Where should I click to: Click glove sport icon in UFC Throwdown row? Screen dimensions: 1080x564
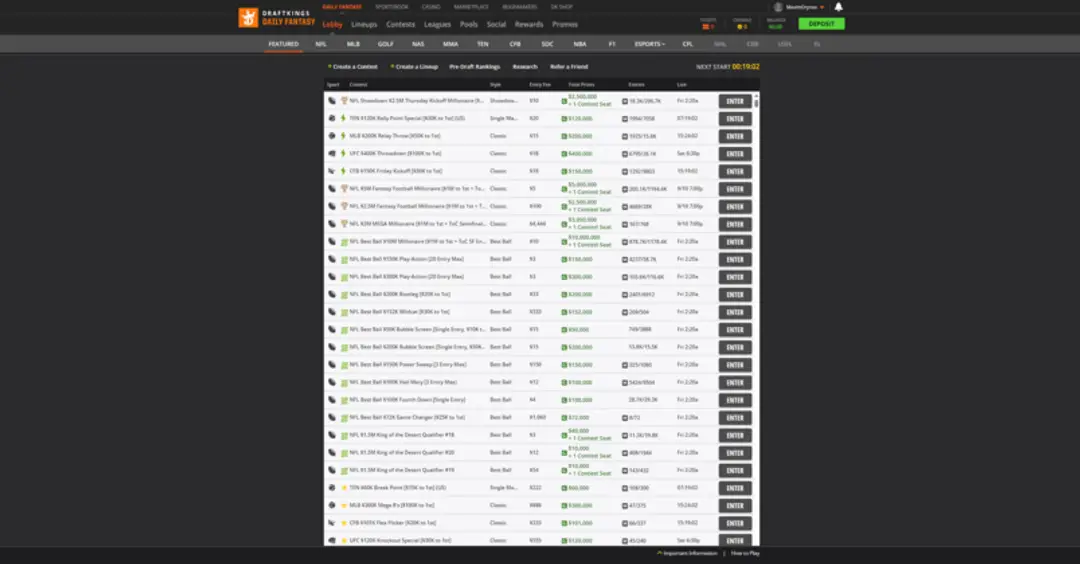pos(332,154)
